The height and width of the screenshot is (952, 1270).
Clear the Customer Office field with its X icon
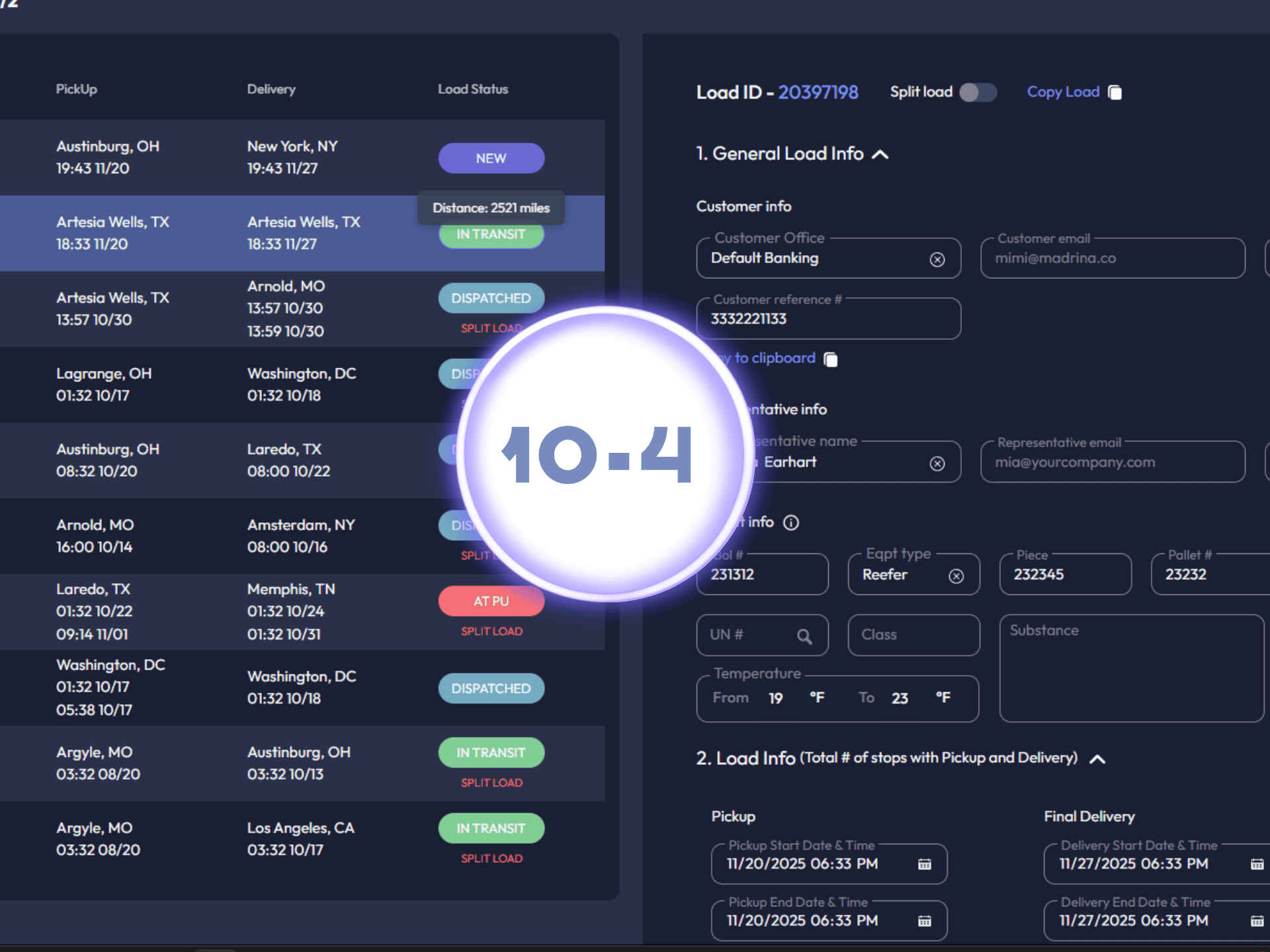pos(938,259)
